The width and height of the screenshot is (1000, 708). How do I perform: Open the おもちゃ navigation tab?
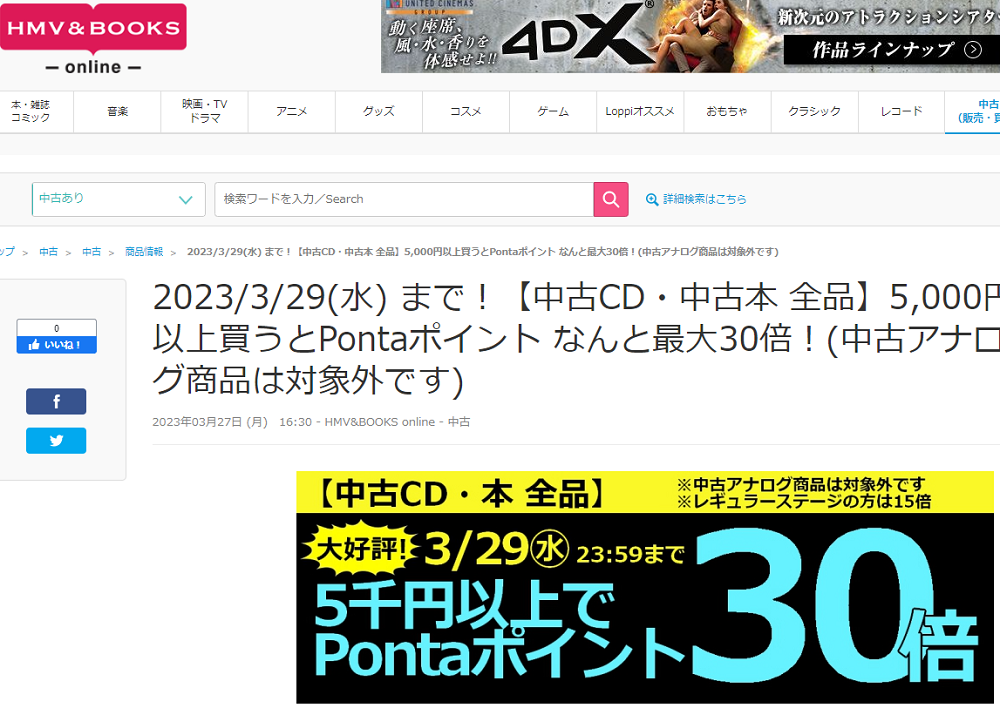tap(727, 112)
